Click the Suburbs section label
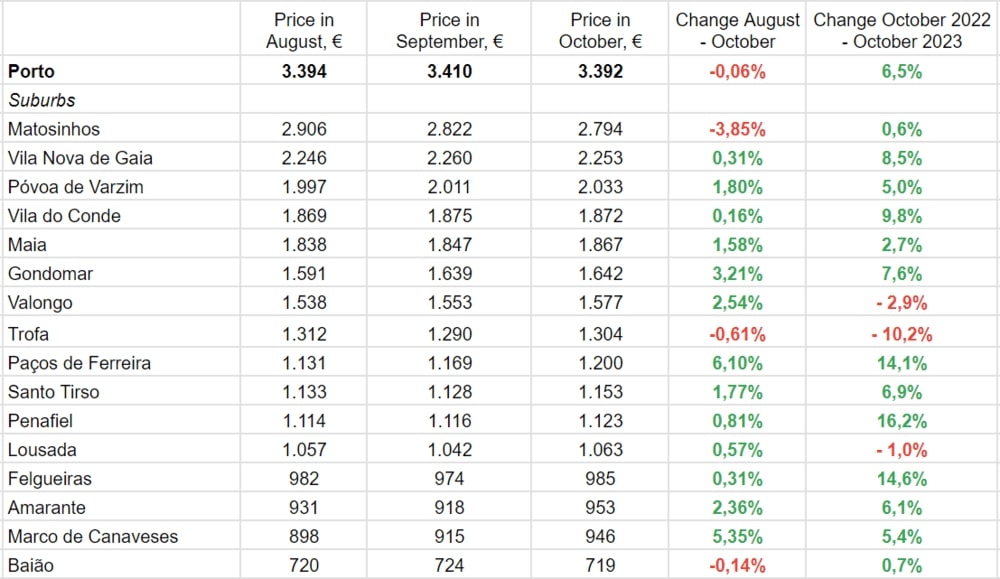 pyautogui.click(x=41, y=100)
